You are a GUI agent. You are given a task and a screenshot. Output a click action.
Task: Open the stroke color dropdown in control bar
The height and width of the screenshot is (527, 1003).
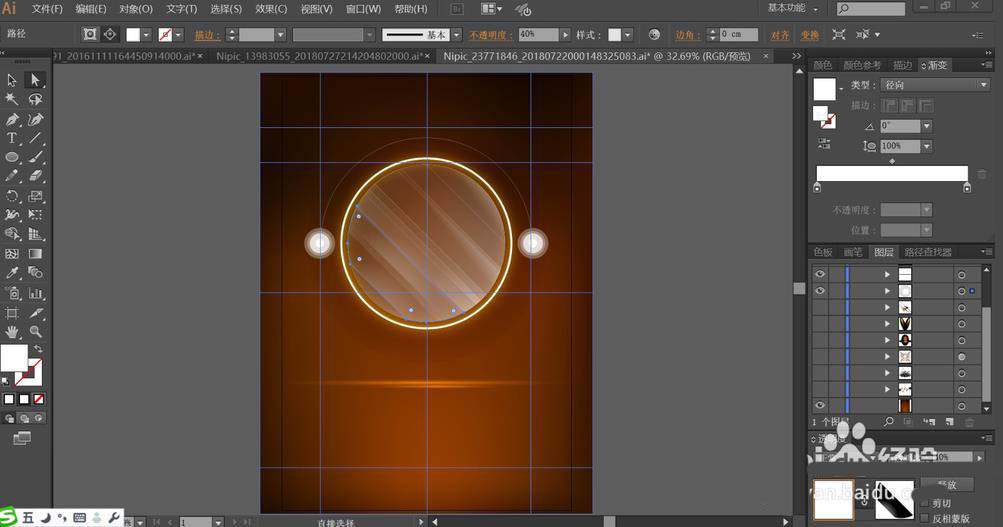click(178, 35)
